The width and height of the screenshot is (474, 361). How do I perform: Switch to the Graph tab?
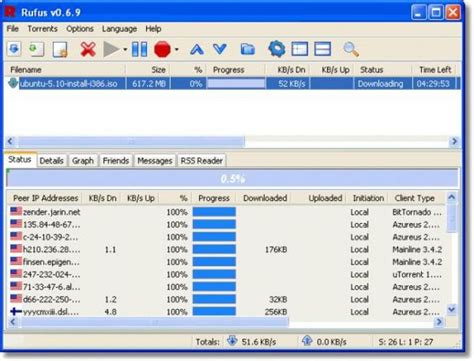(x=83, y=161)
